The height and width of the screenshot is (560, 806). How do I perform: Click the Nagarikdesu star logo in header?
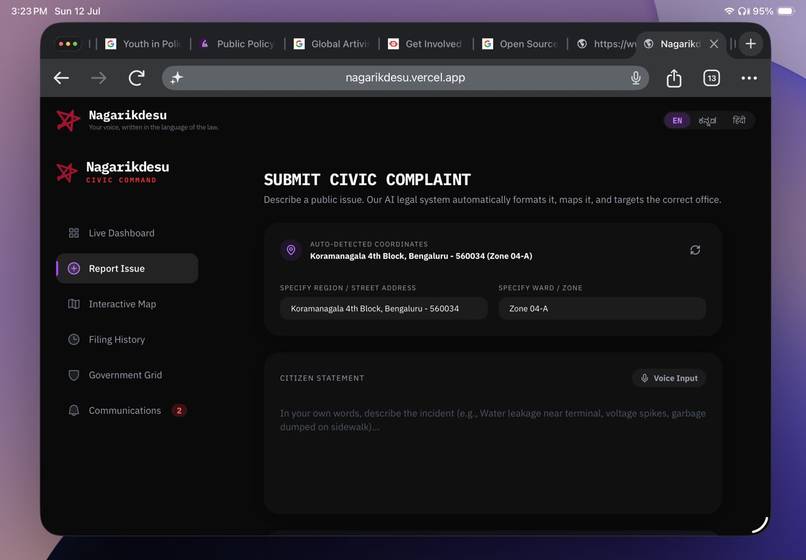click(68, 120)
